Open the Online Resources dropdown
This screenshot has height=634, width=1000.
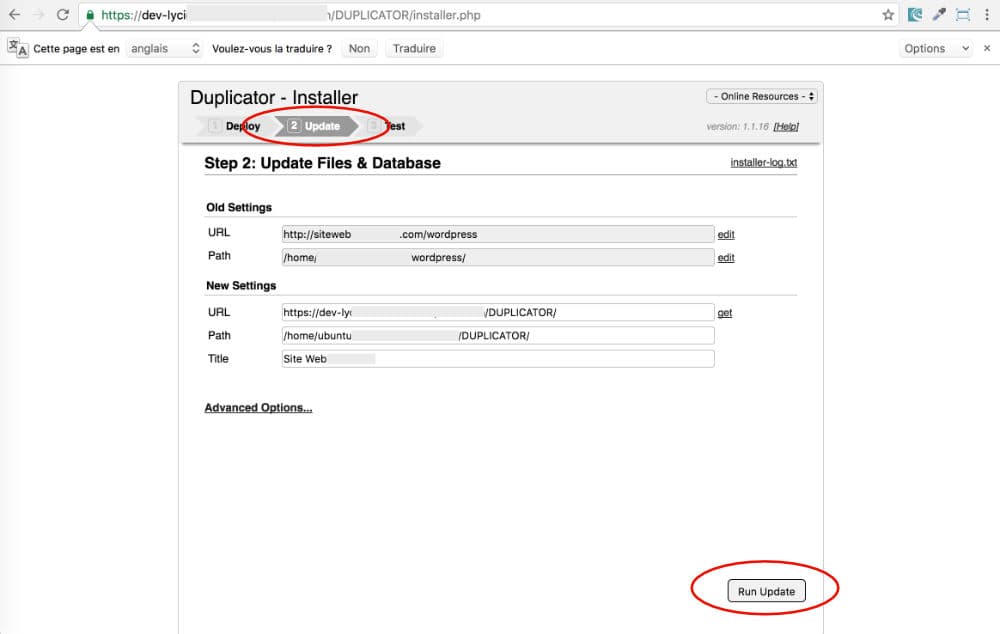click(x=761, y=96)
